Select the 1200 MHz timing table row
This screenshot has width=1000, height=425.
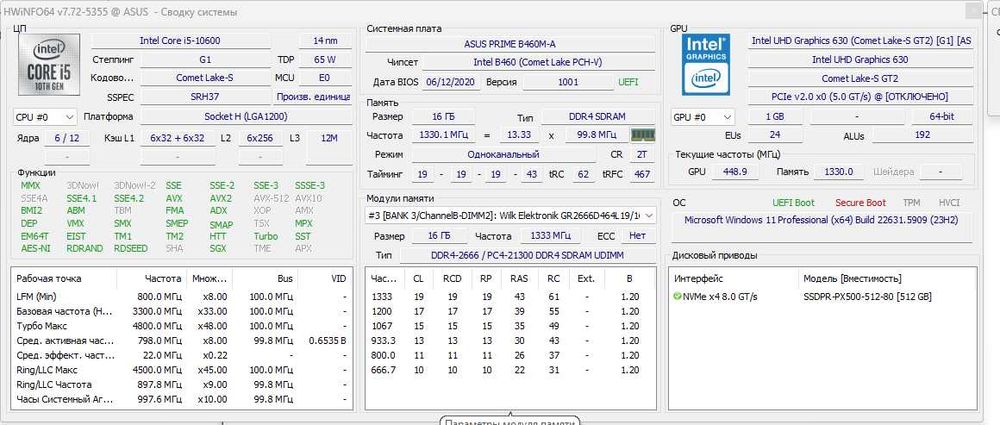(510, 311)
